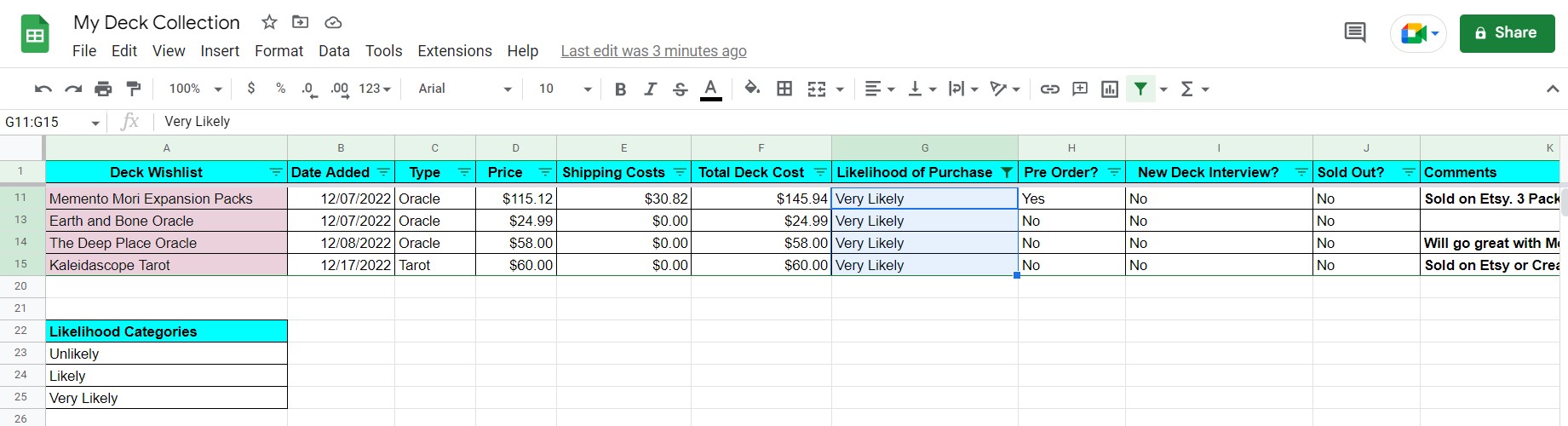Click the borders icon
The width and height of the screenshot is (1568, 426).
pos(784,89)
